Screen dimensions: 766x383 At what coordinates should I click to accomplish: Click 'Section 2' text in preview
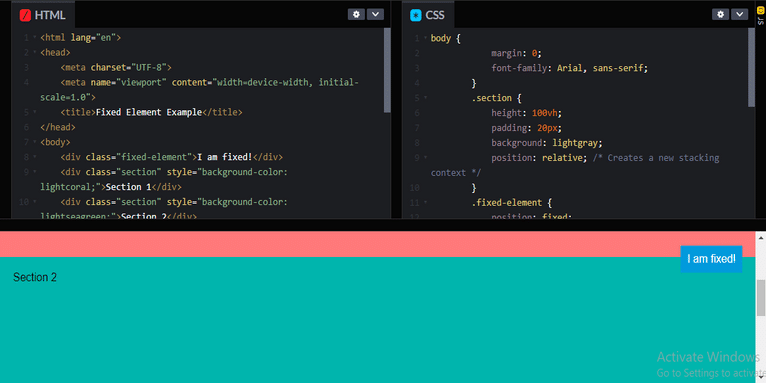click(35, 277)
